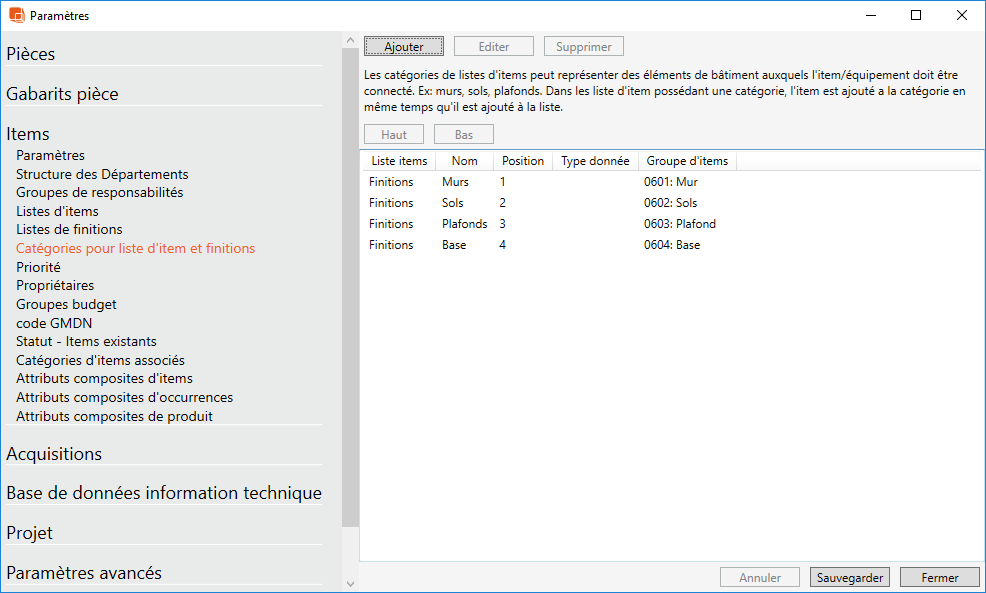
Task: Click the Paramètres app icon in title bar
Action: coord(16,15)
